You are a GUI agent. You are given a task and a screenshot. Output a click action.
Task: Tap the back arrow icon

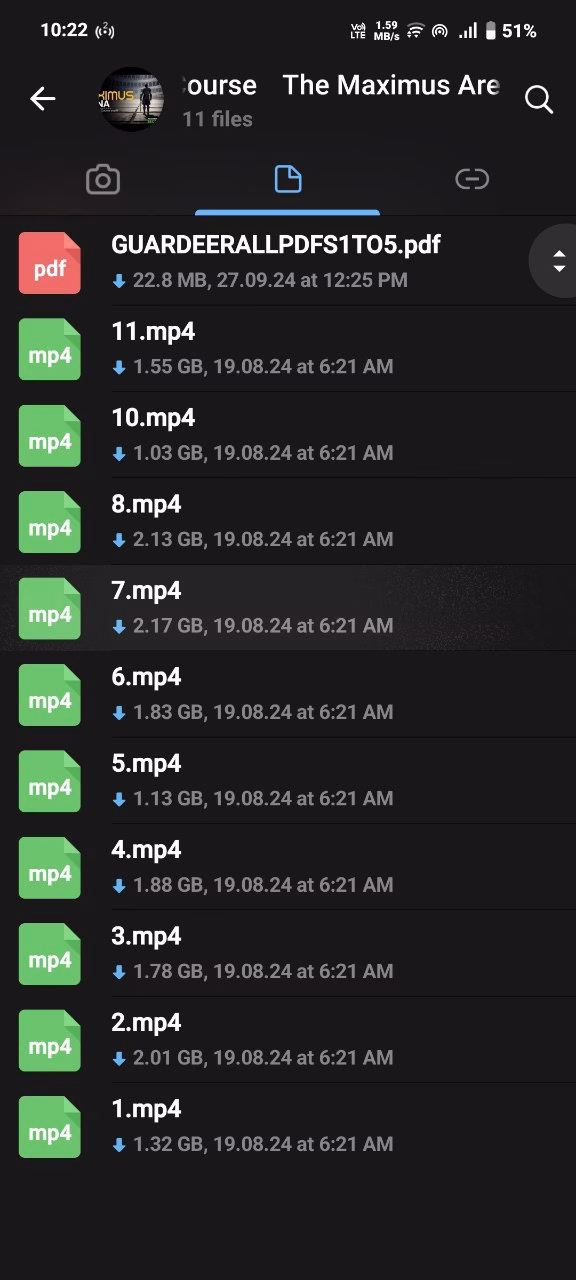(x=42, y=99)
